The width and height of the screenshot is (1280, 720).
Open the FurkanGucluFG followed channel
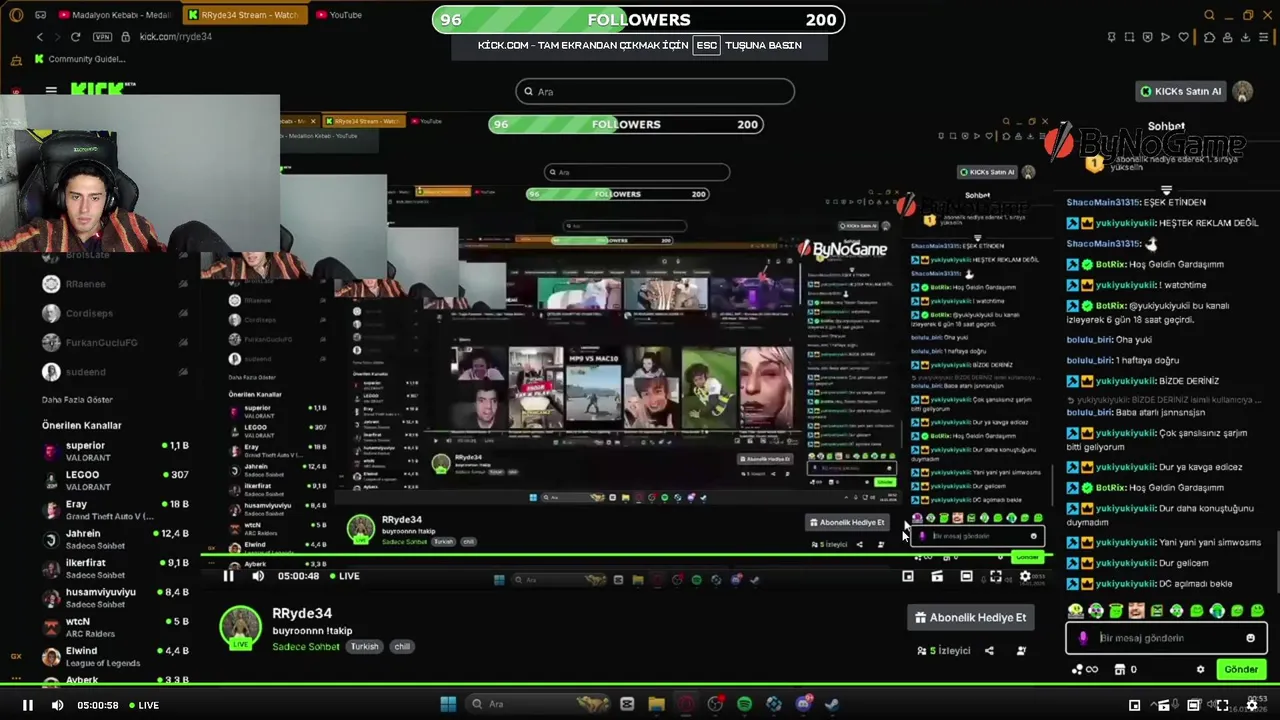tap(115, 342)
